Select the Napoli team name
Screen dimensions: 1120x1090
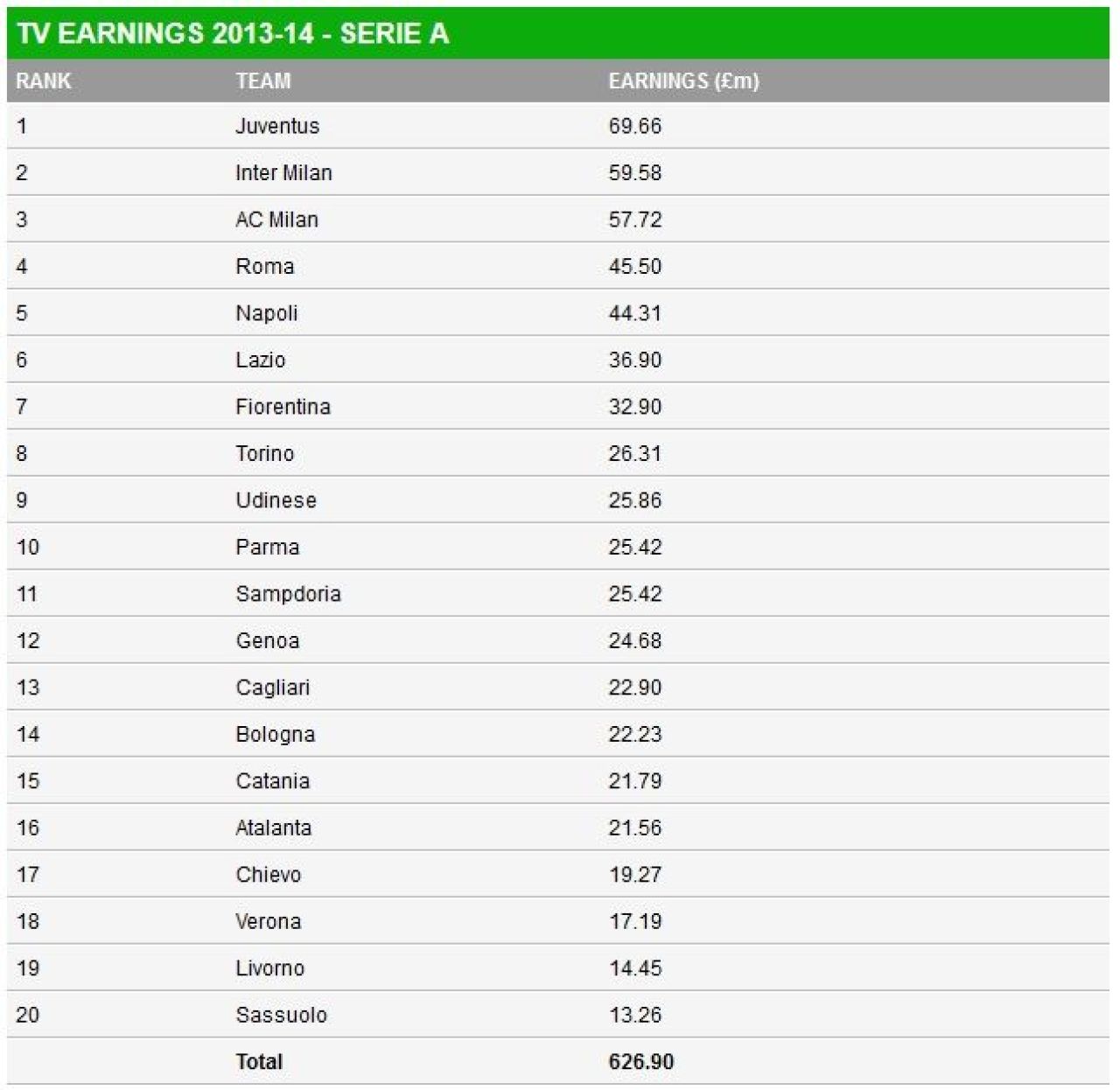click(267, 313)
